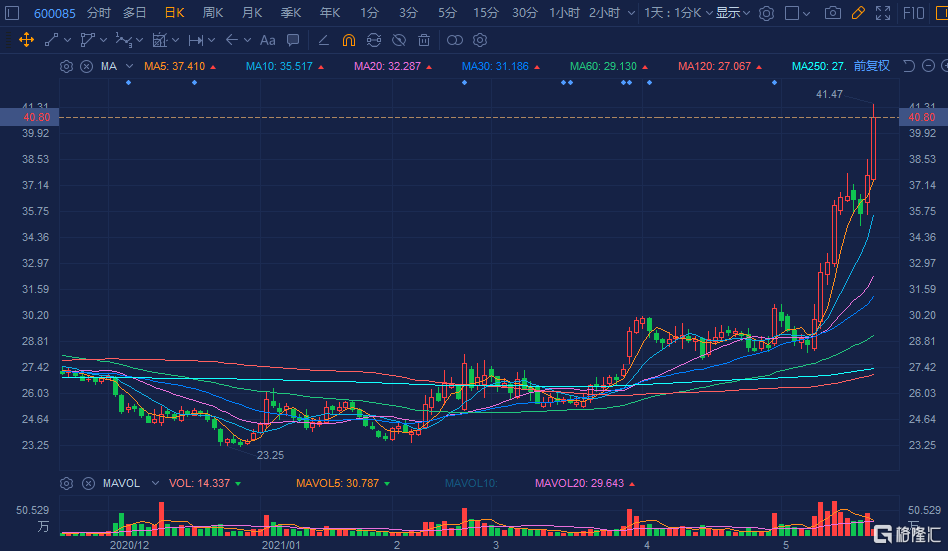The width and height of the screenshot is (948, 551).
Task: Click the undo zoom arrow icon
Action: [x=908, y=66]
